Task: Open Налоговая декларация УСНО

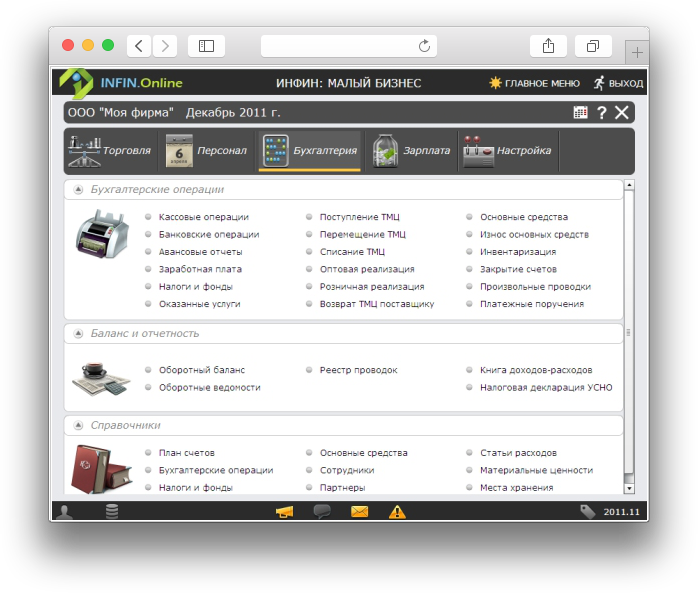Action: (546, 387)
